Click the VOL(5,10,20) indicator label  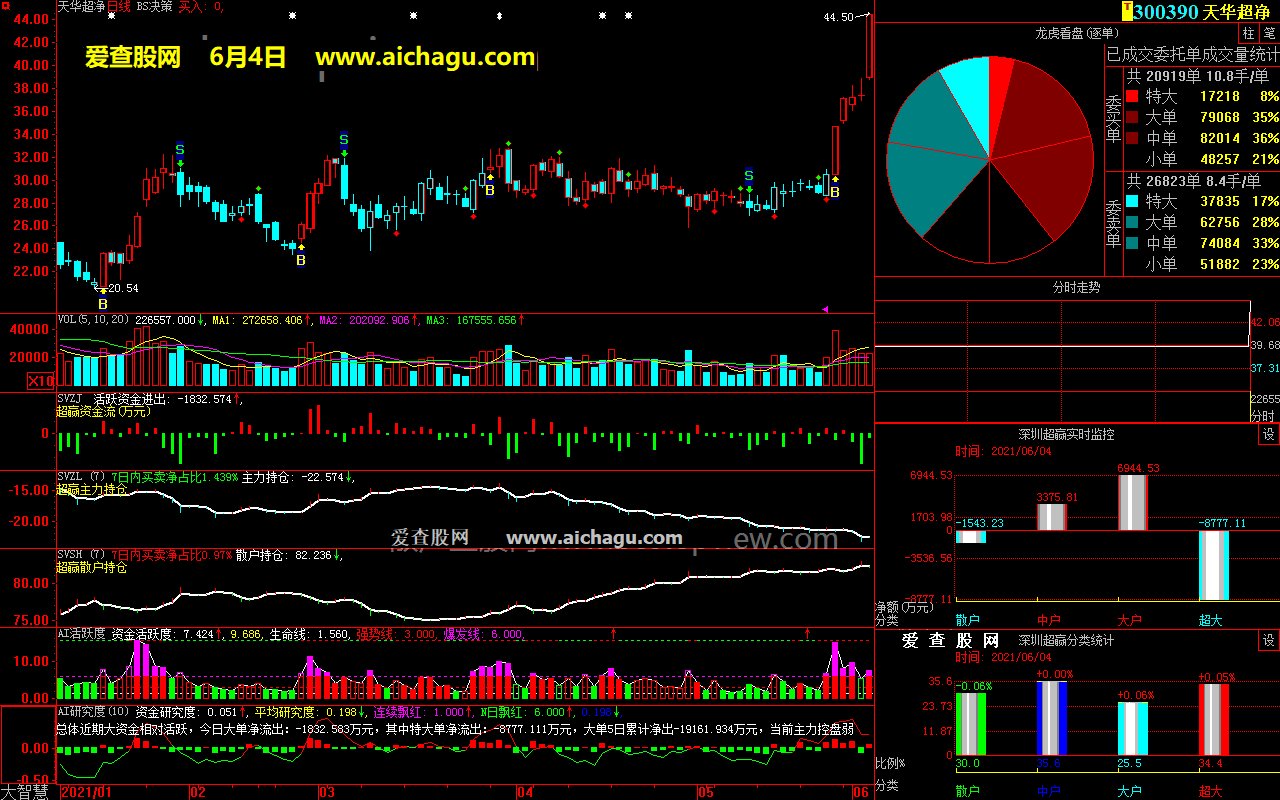[94, 320]
